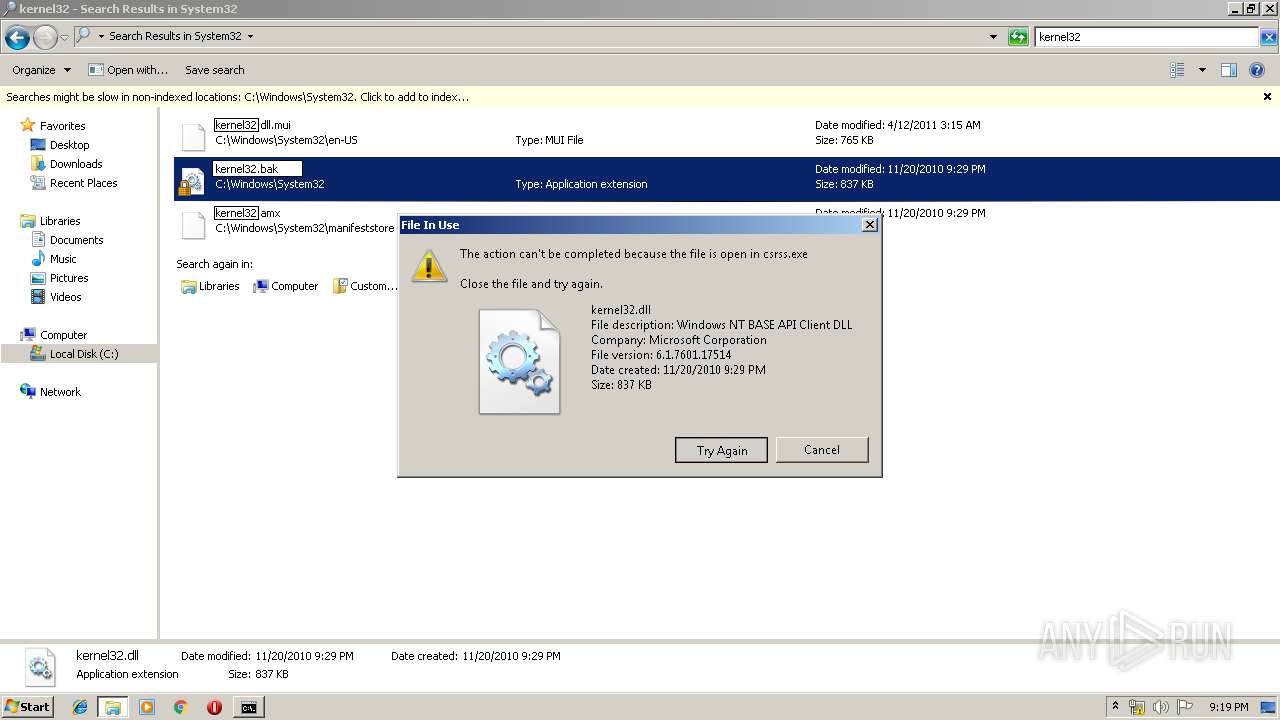Open Pictures library in navigation pane

(69, 278)
